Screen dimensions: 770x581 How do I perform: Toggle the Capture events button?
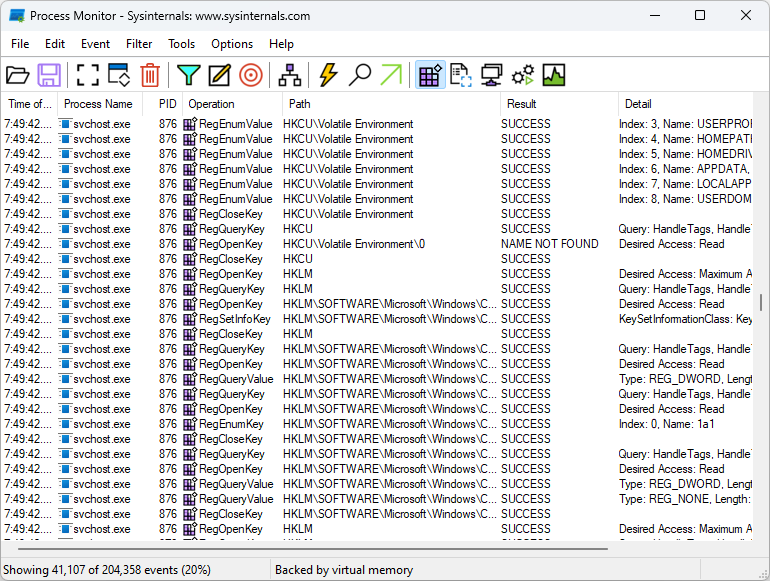coord(88,75)
